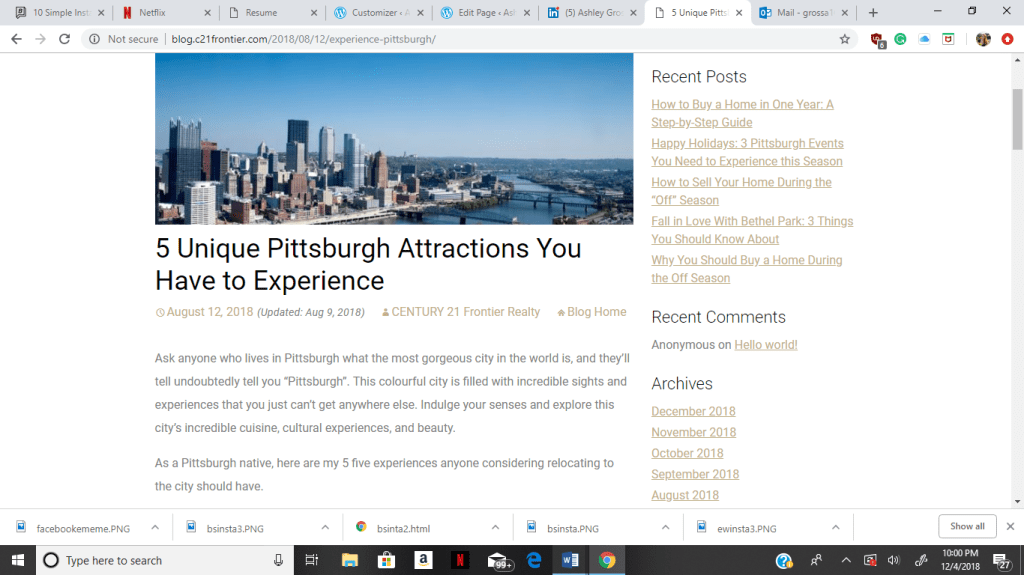Expand options for facebookememe.PNG download
This screenshot has height=575, width=1024.
(155, 527)
